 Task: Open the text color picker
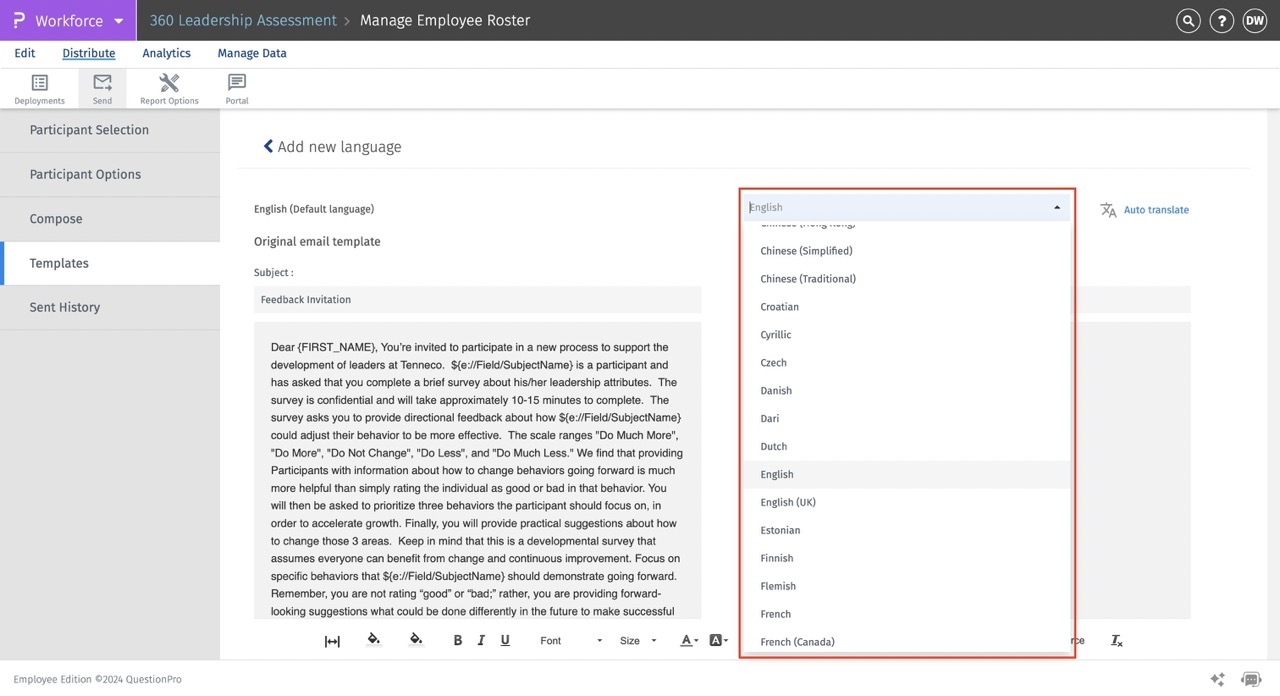click(688, 641)
